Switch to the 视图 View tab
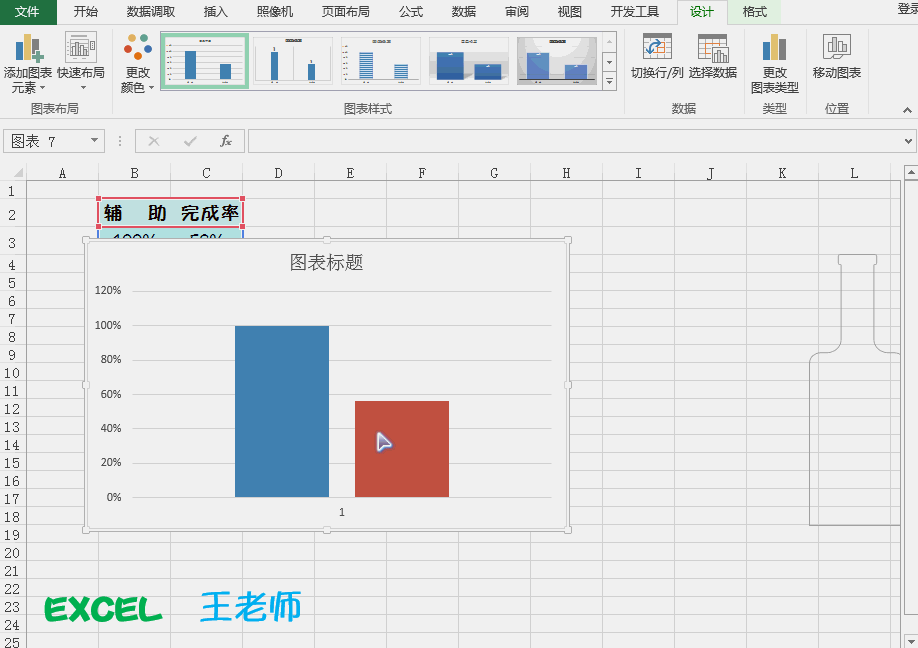The image size is (918, 648). (570, 12)
